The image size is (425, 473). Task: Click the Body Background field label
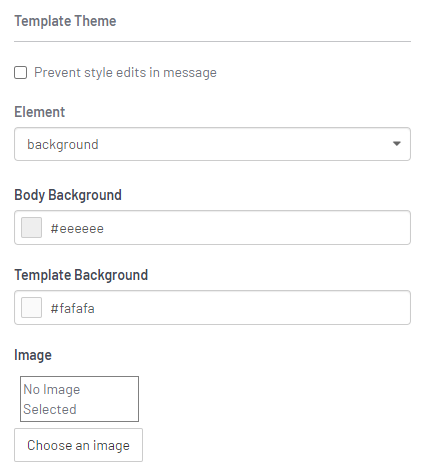pos(68,195)
